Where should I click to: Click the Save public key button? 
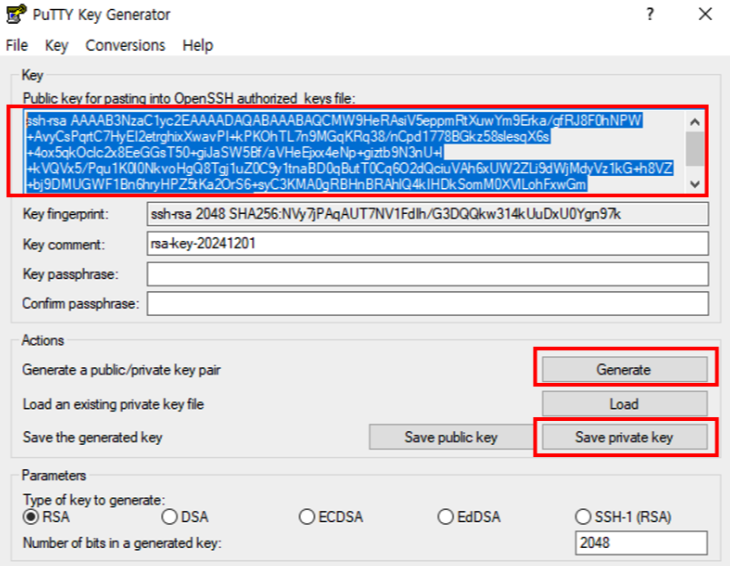click(451, 437)
